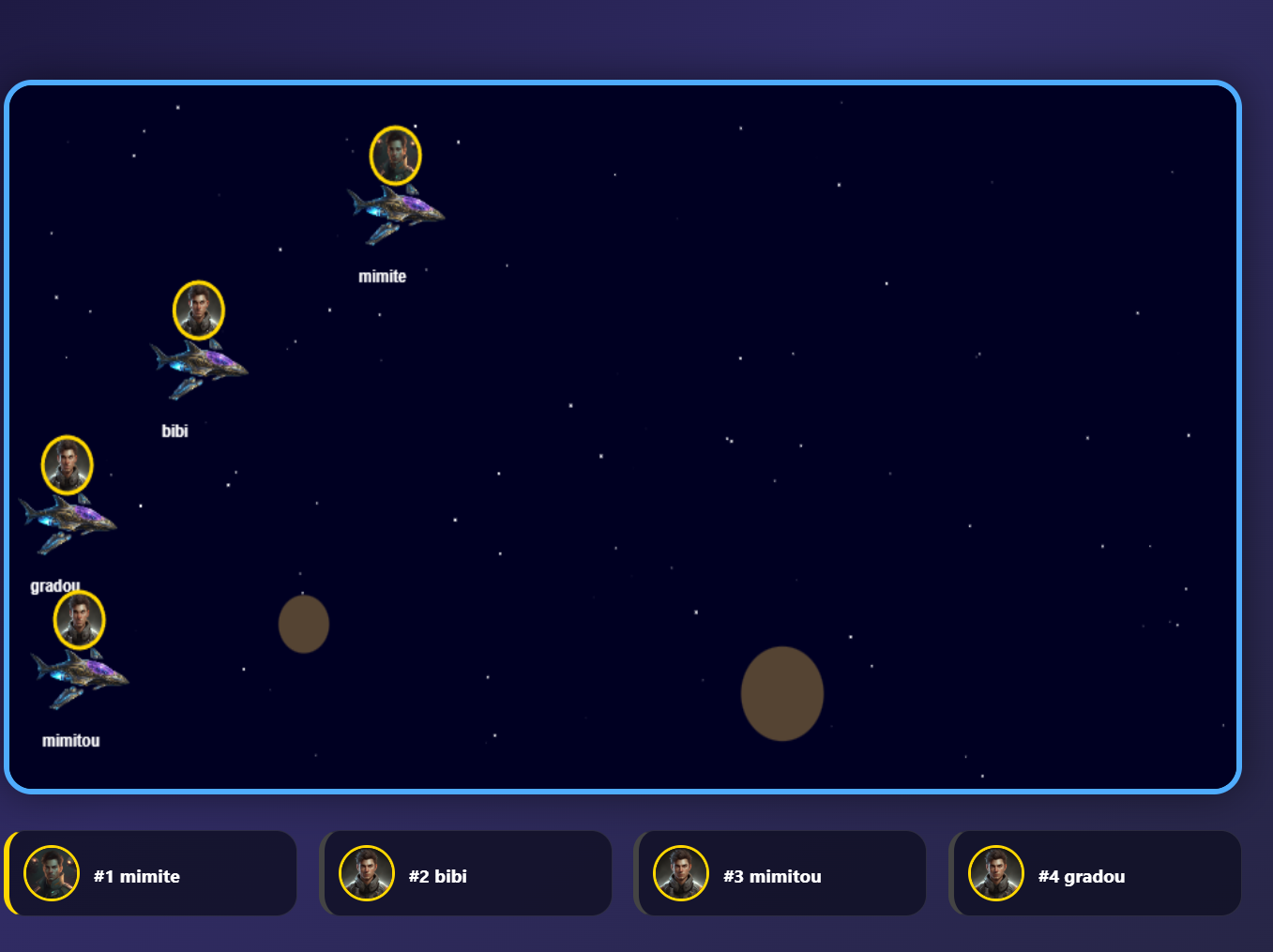This screenshot has width=1273, height=952.
Task: Click mimitou's avatar above its ship
Action: click(x=80, y=620)
